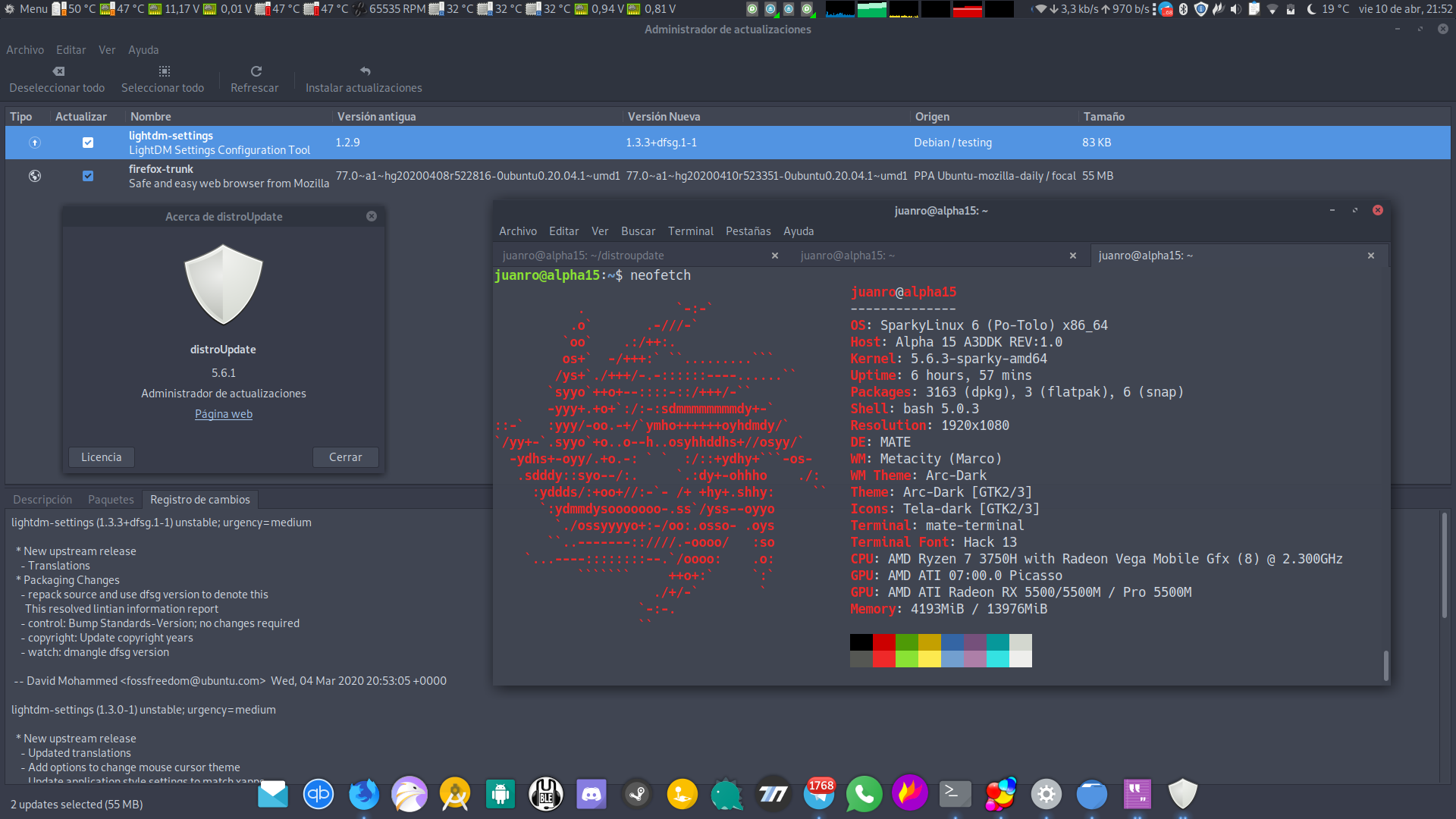This screenshot has height=819, width=1456.
Task: Click the Licencia button
Action: (102, 457)
